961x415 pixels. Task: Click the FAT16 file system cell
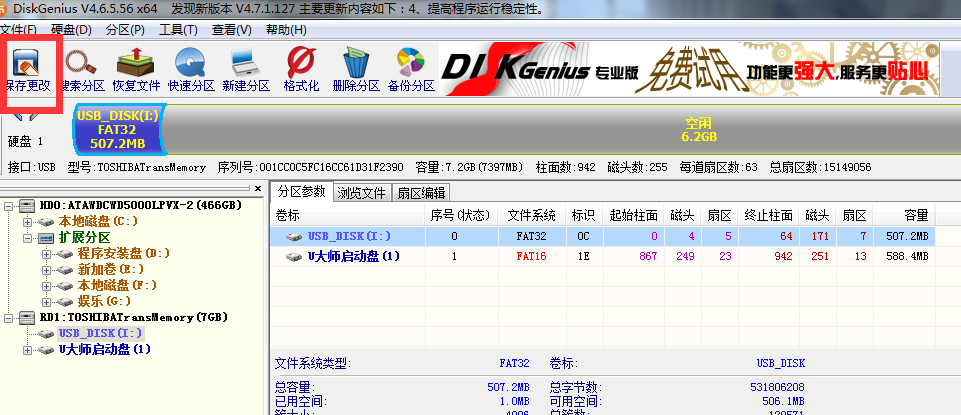click(531, 256)
